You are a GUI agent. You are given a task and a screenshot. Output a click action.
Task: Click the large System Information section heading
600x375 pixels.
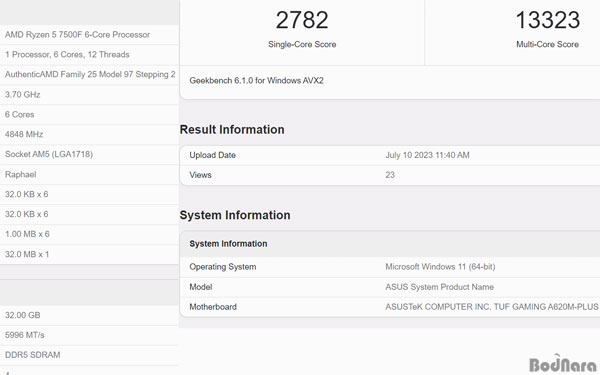tap(235, 215)
